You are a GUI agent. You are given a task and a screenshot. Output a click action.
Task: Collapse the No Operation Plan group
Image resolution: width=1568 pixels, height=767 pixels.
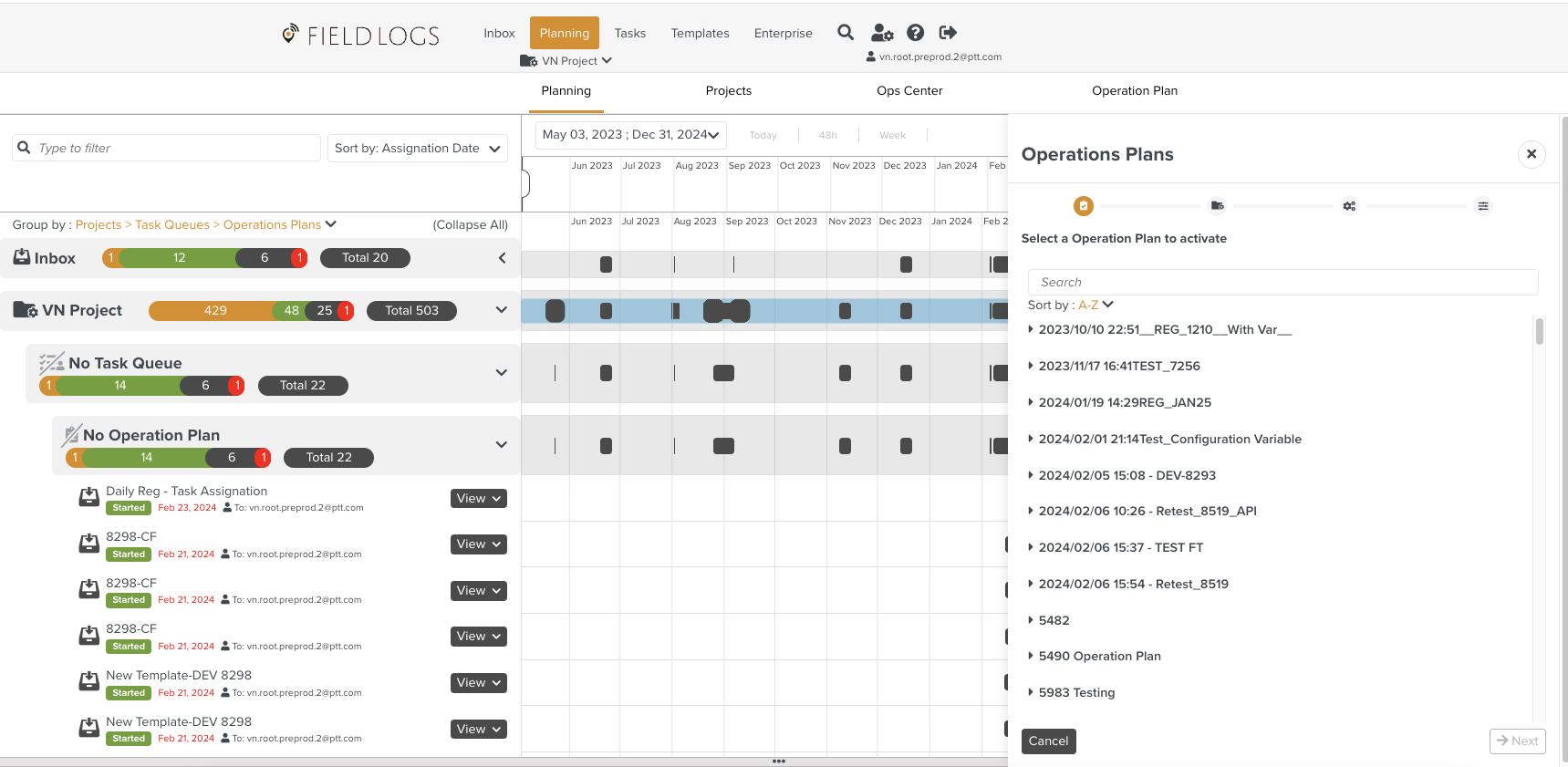(x=501, y=444)
